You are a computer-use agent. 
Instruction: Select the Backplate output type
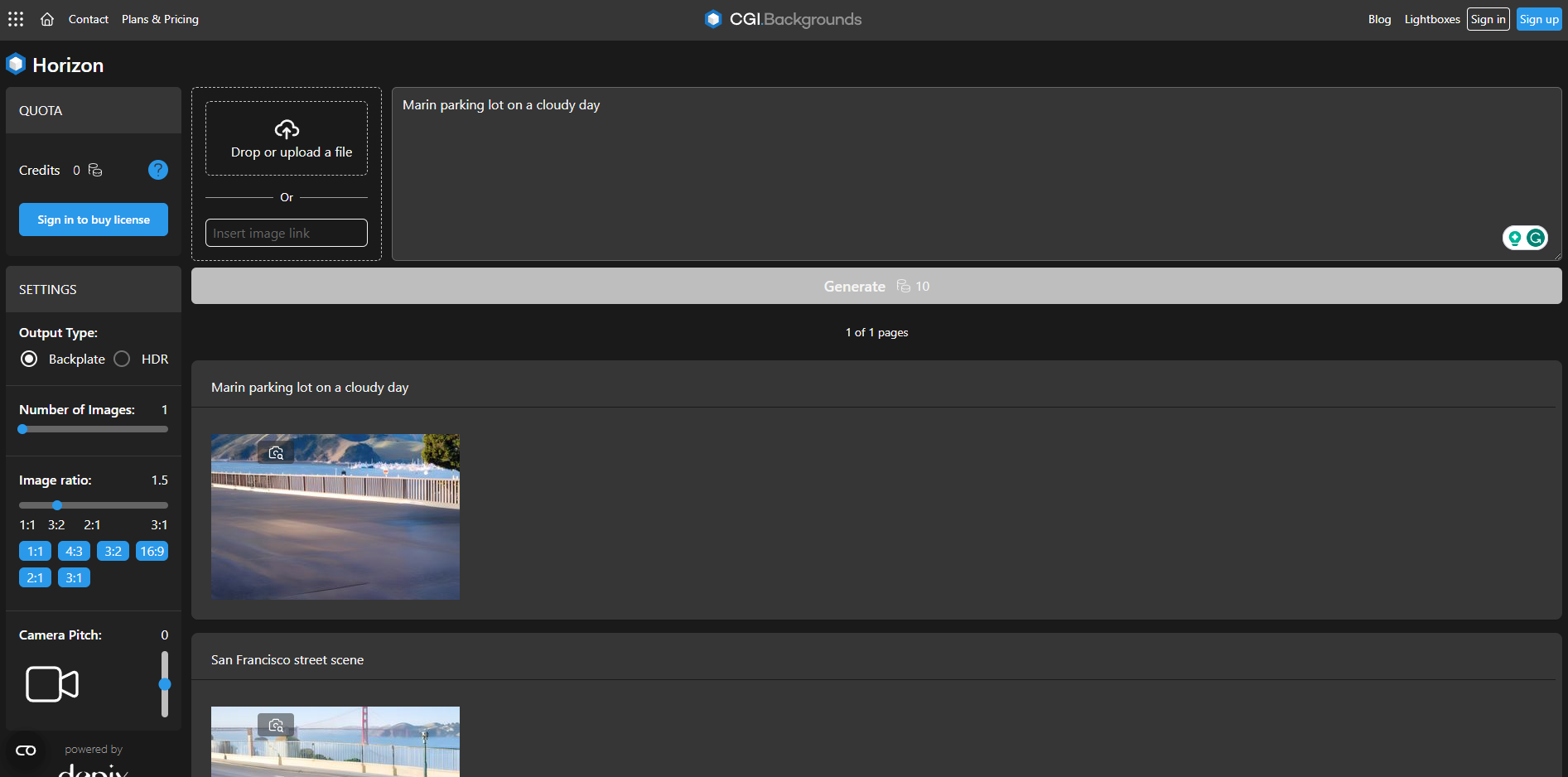point(29,359)
